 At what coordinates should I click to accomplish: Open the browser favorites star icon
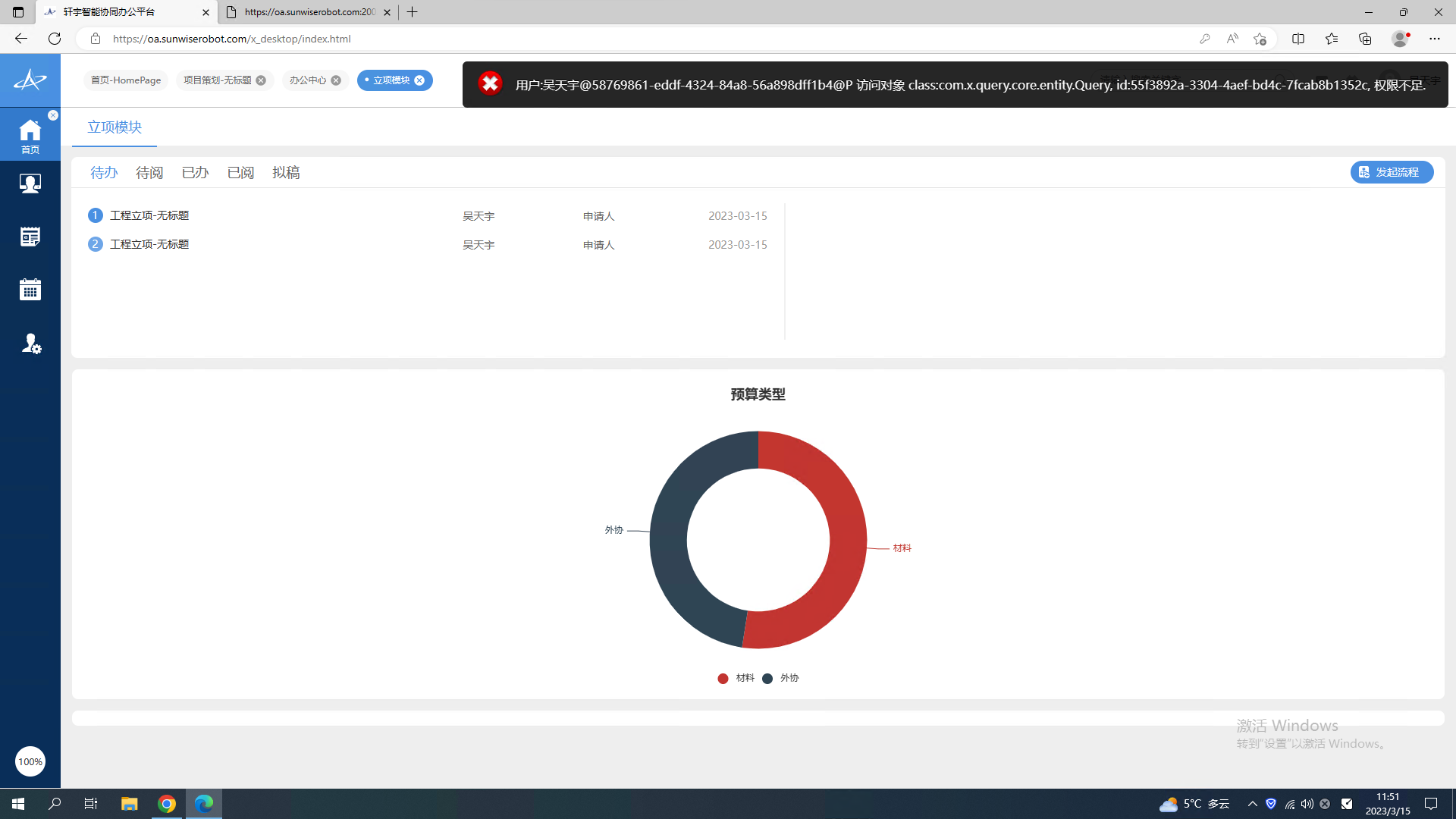pyautogui.click(x=1331, y=39)
